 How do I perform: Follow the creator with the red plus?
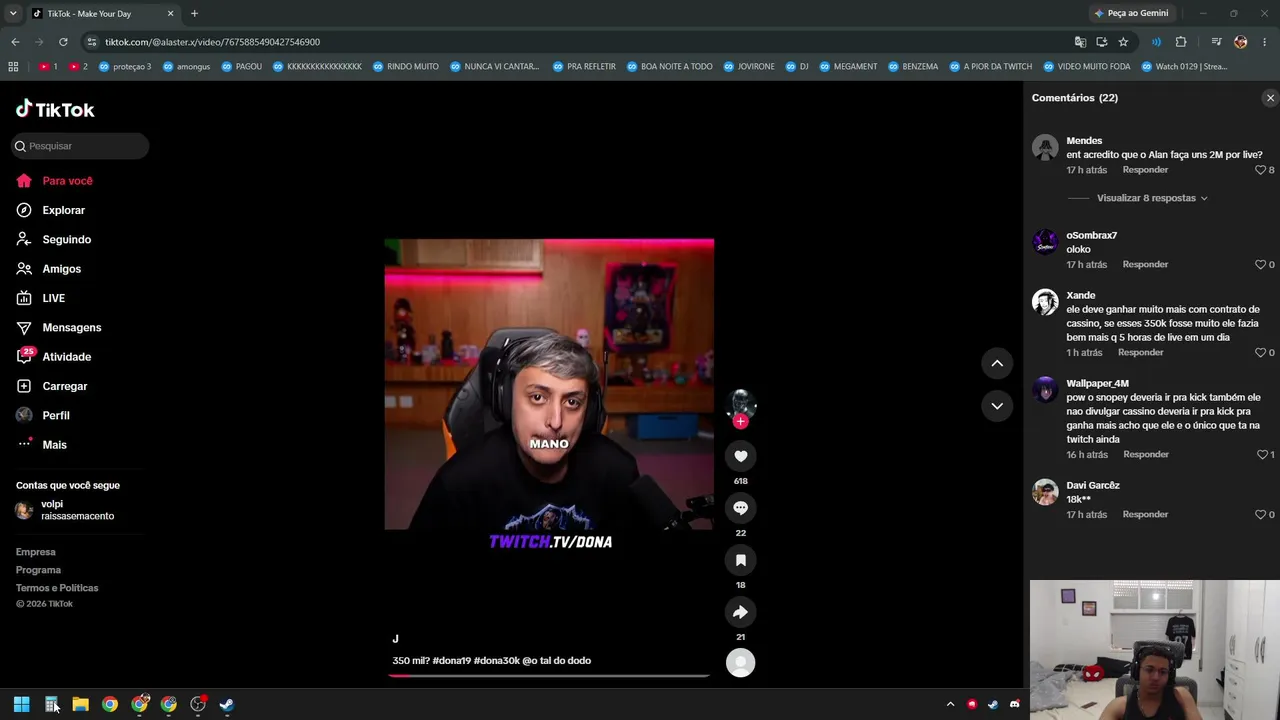point(740,421)
